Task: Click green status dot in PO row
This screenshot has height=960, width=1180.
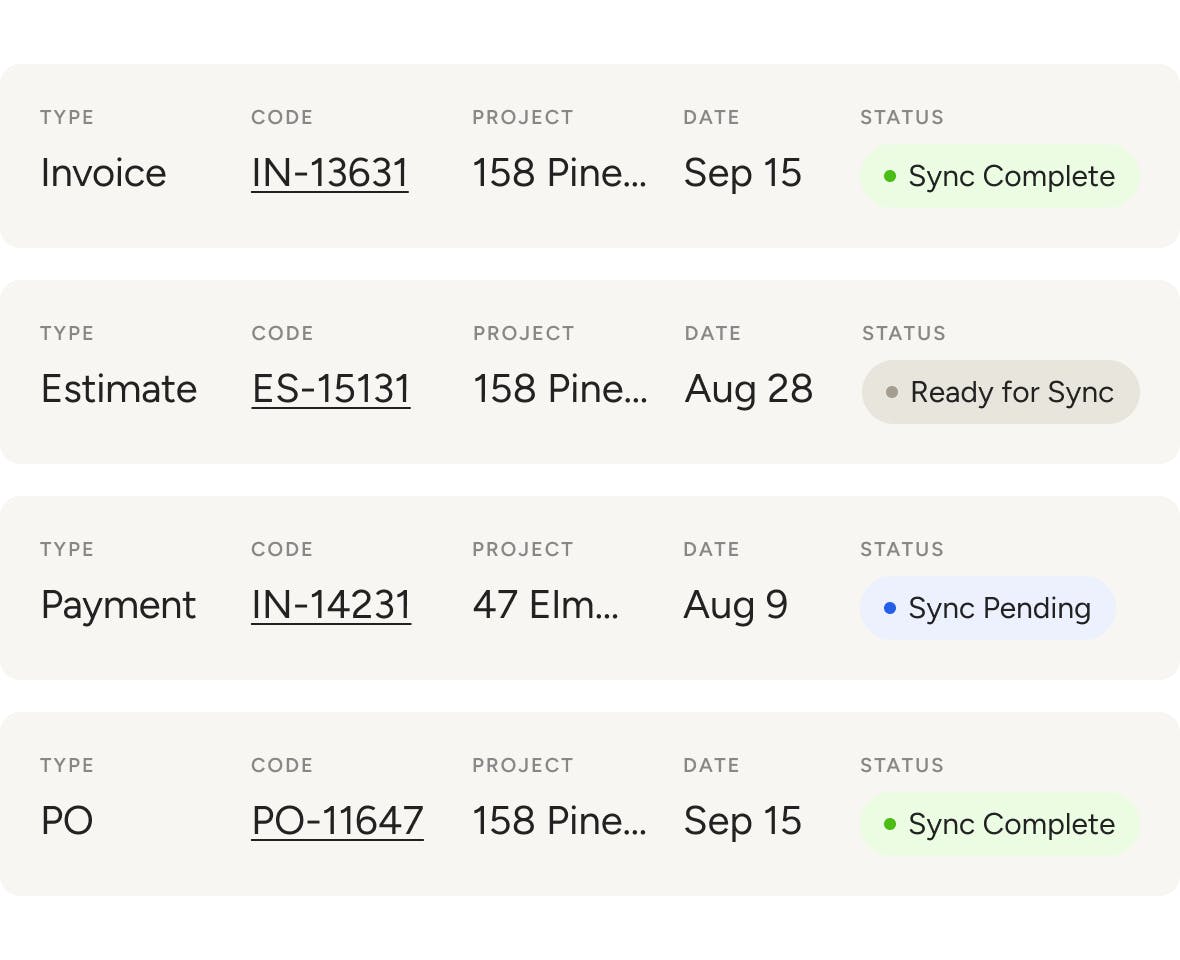Action: [x=890, y=825]
